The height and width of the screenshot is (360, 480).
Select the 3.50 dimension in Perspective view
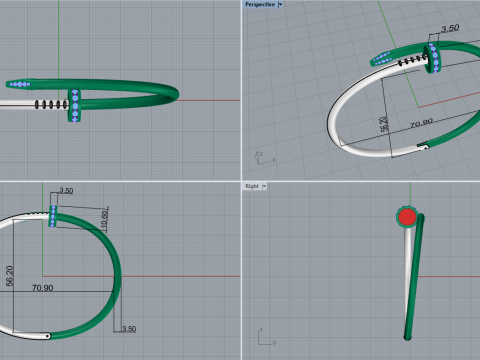(x=450, y=28)
